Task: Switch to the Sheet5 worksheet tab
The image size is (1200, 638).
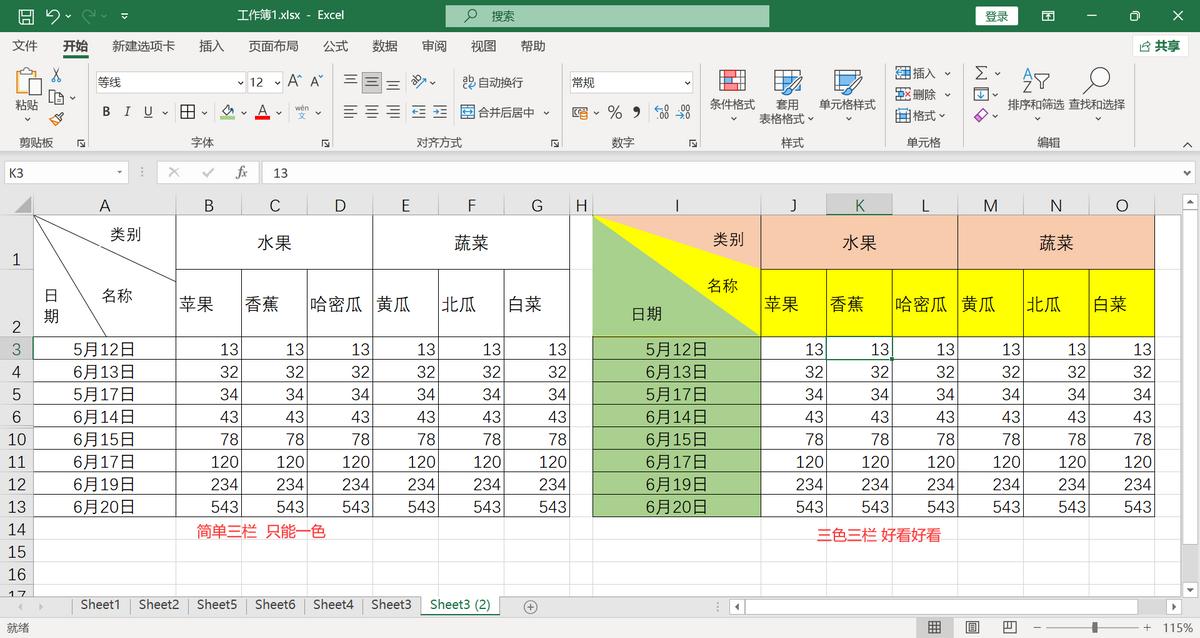Action: (x=217, y=605)
